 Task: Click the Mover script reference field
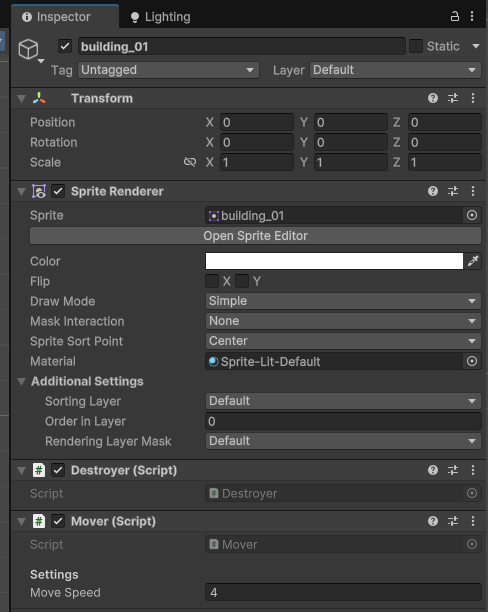coord(334,544)
